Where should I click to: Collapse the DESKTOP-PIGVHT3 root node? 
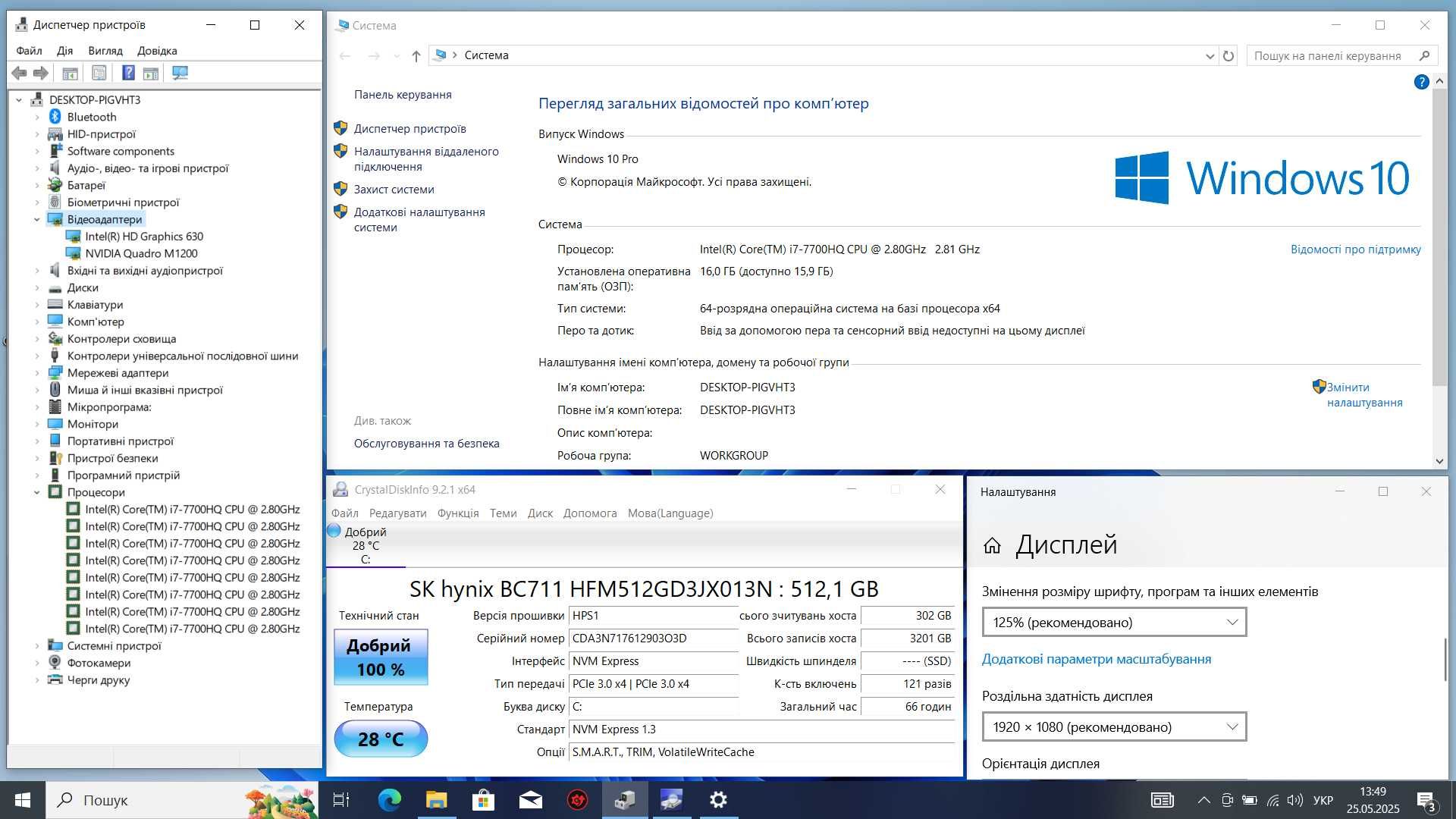19,99
